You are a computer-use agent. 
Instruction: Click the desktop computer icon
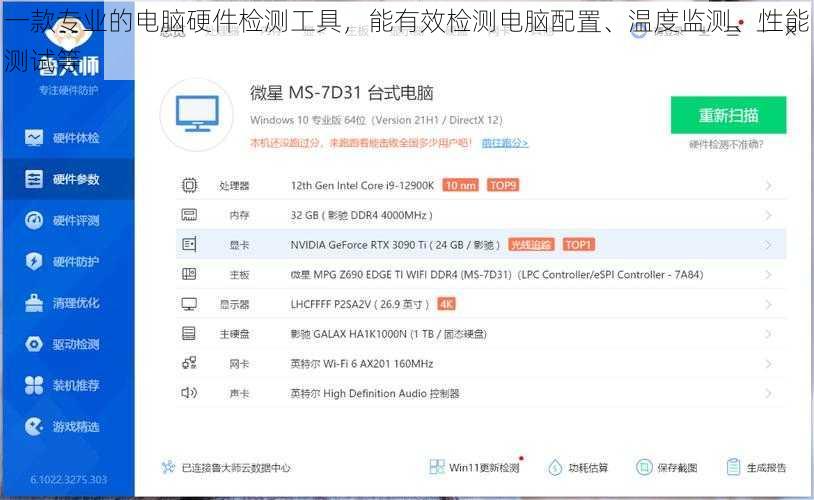pos(197,114)
